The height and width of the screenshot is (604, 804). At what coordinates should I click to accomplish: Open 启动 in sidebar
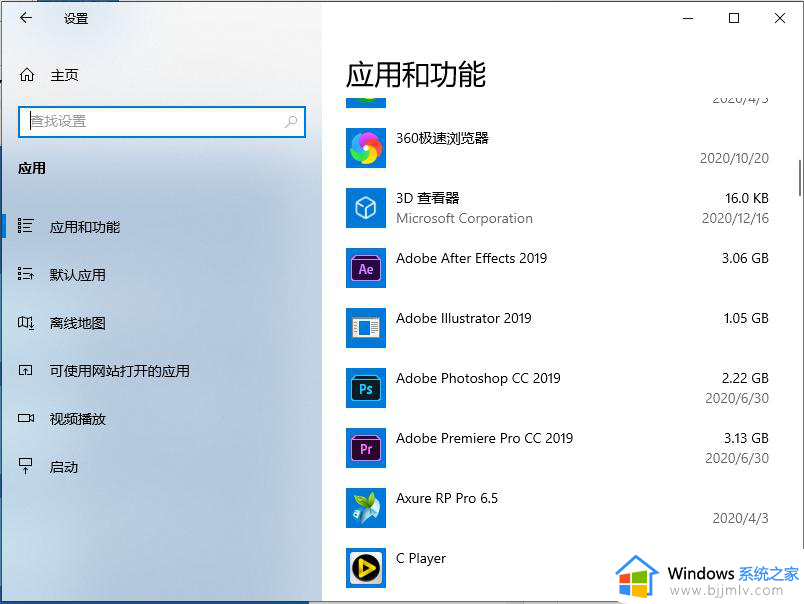point(64,467)
